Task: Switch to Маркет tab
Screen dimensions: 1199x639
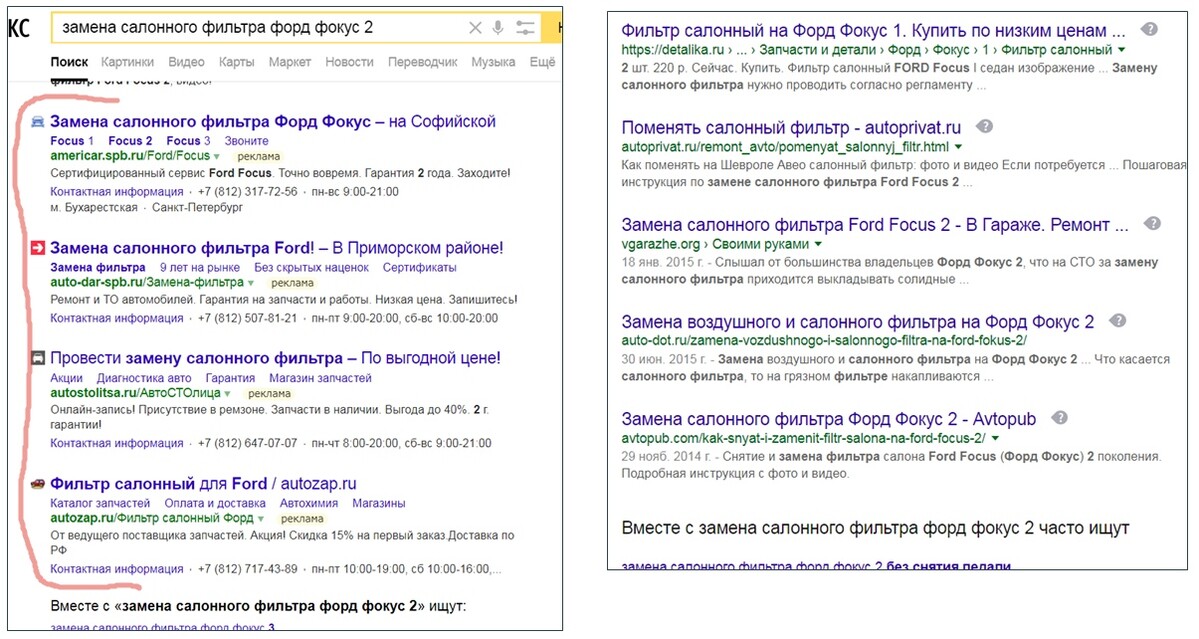Action: coord(290,62)
